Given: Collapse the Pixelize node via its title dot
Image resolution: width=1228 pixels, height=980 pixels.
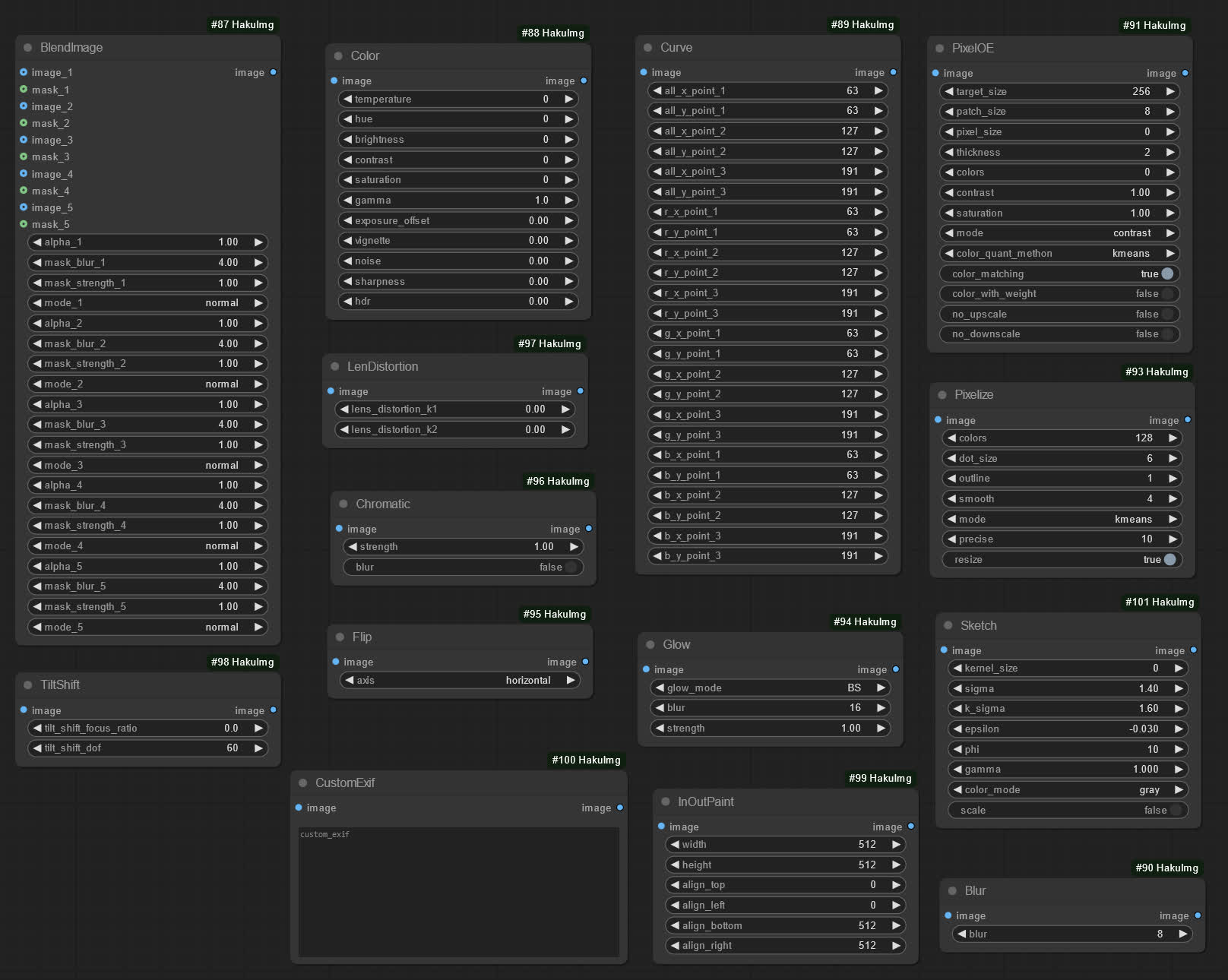Looking at the screenshot, I should click(x=942, y=394).
